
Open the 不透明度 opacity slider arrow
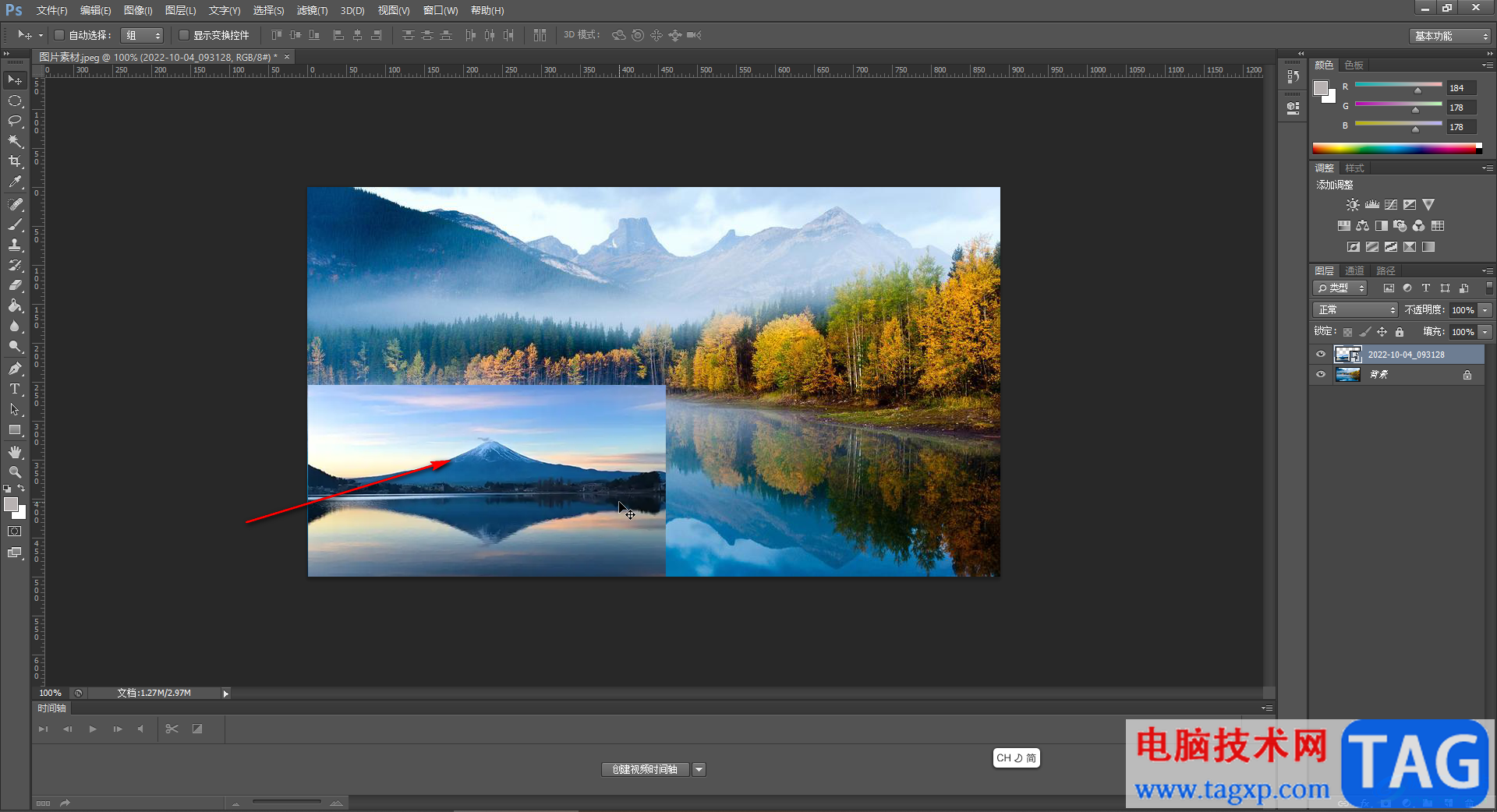[1485, 310]
